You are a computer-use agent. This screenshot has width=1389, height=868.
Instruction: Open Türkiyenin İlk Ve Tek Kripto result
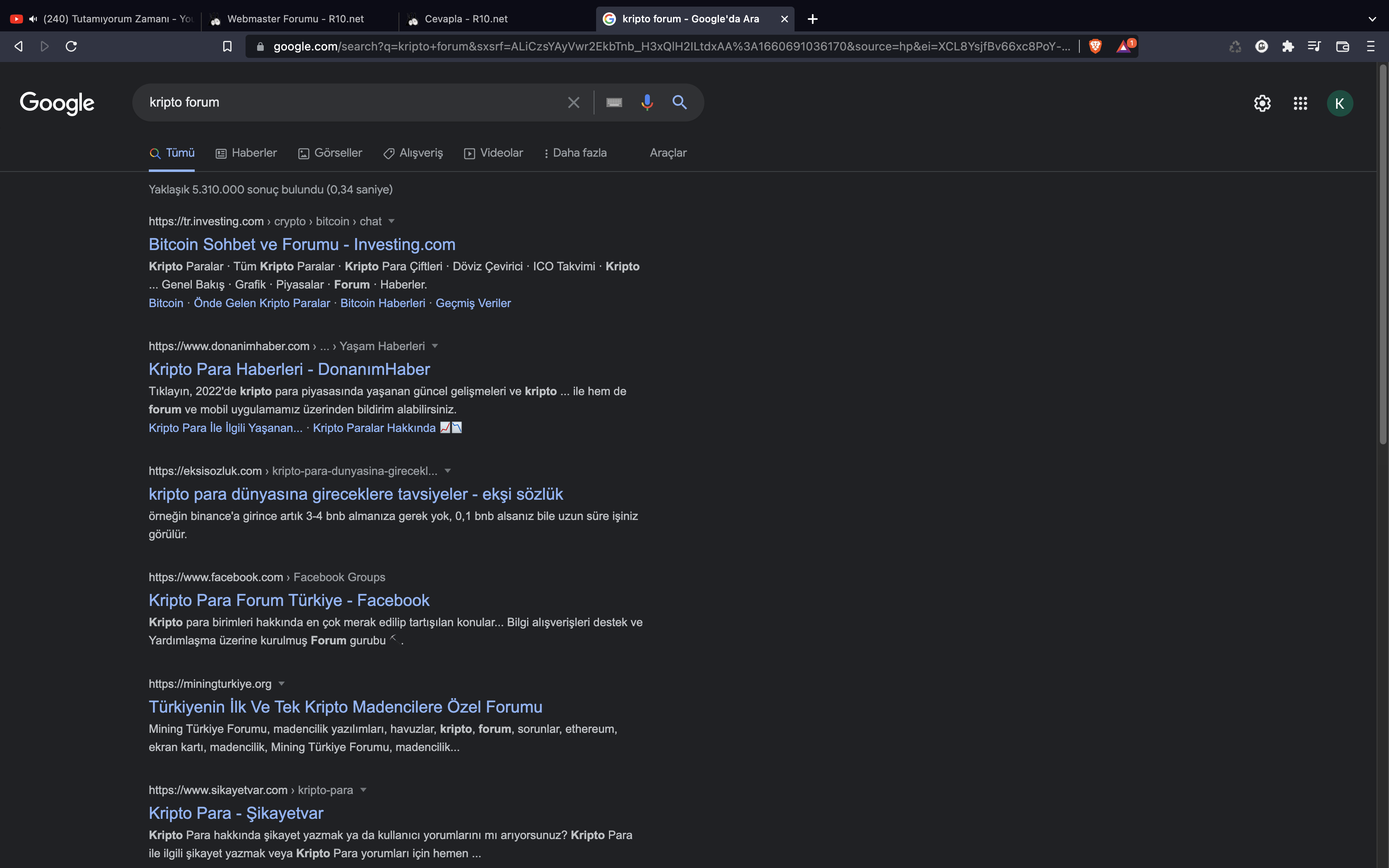click(346, 707)
